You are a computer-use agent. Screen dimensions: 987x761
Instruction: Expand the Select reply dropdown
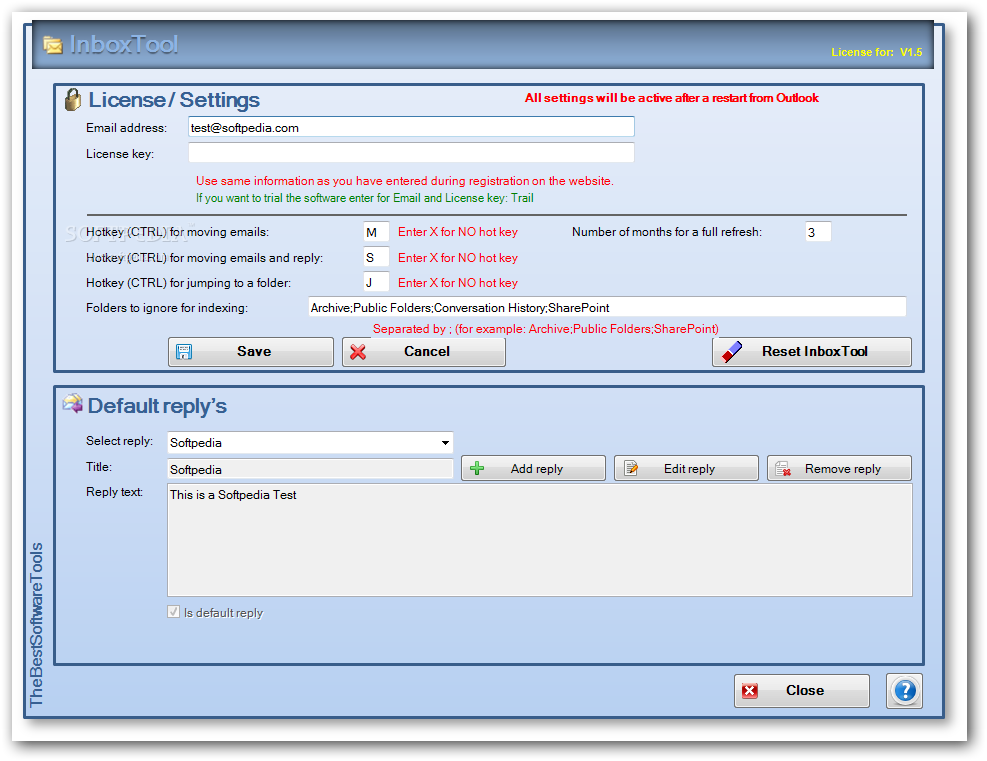(x=445, y=443)
